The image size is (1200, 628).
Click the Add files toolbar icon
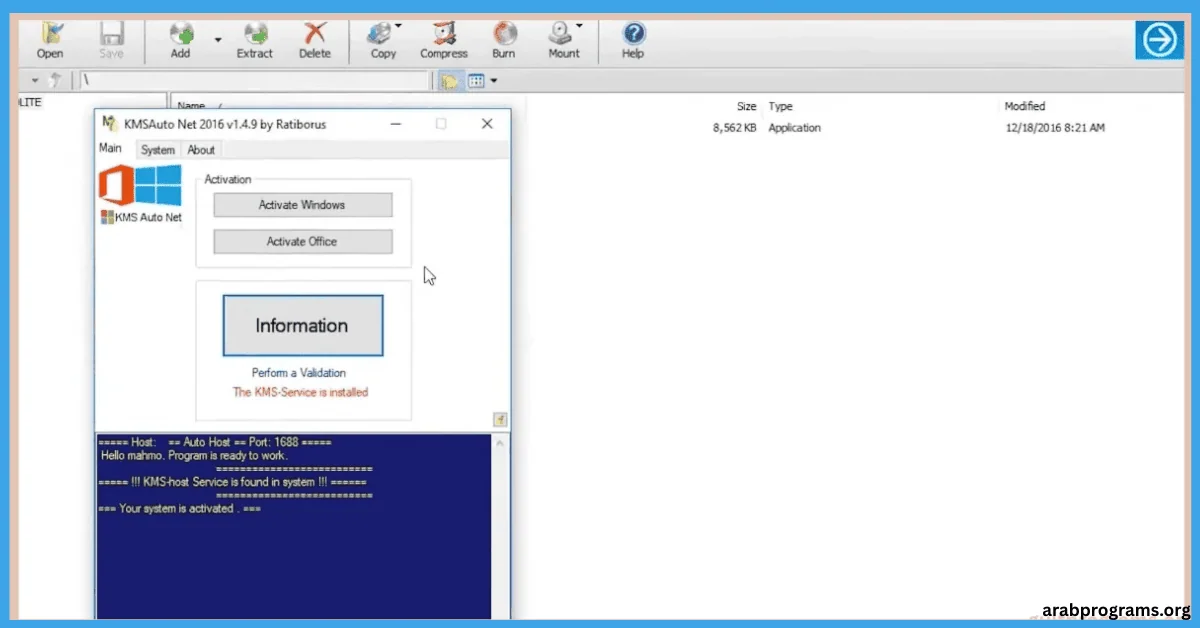(181, 41)
